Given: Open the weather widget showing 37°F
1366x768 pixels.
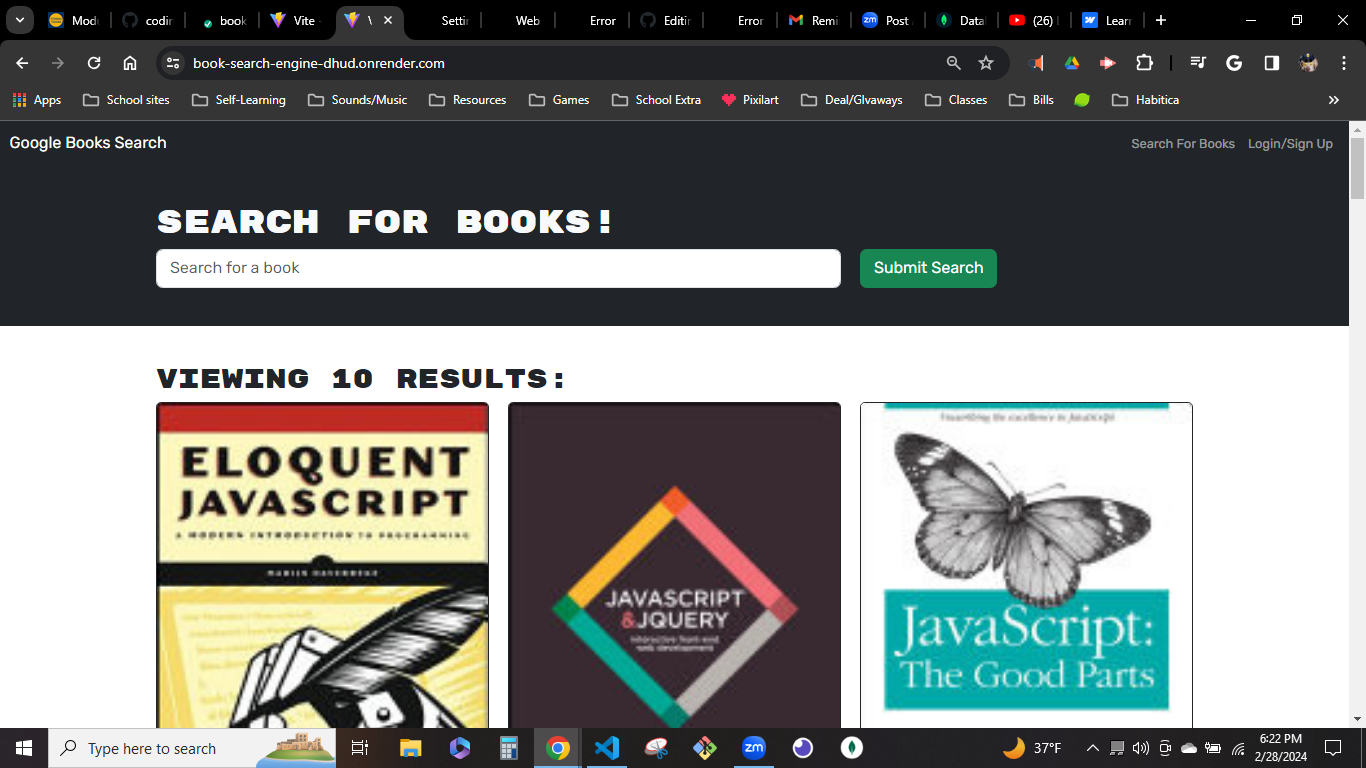Looking at the screenshot, I should coord(1032,748).
